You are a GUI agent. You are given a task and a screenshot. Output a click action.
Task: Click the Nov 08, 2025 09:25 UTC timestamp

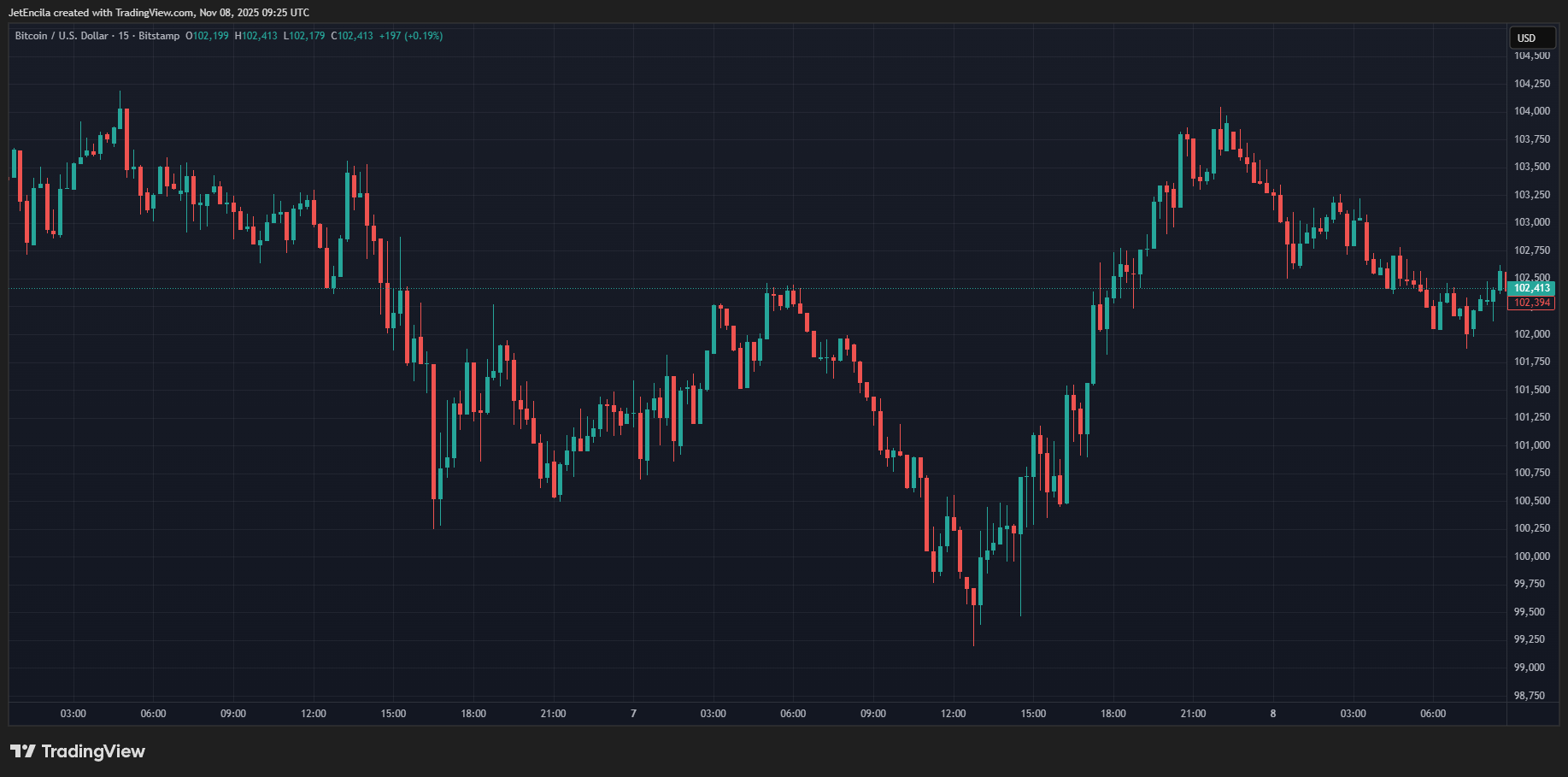255,13
